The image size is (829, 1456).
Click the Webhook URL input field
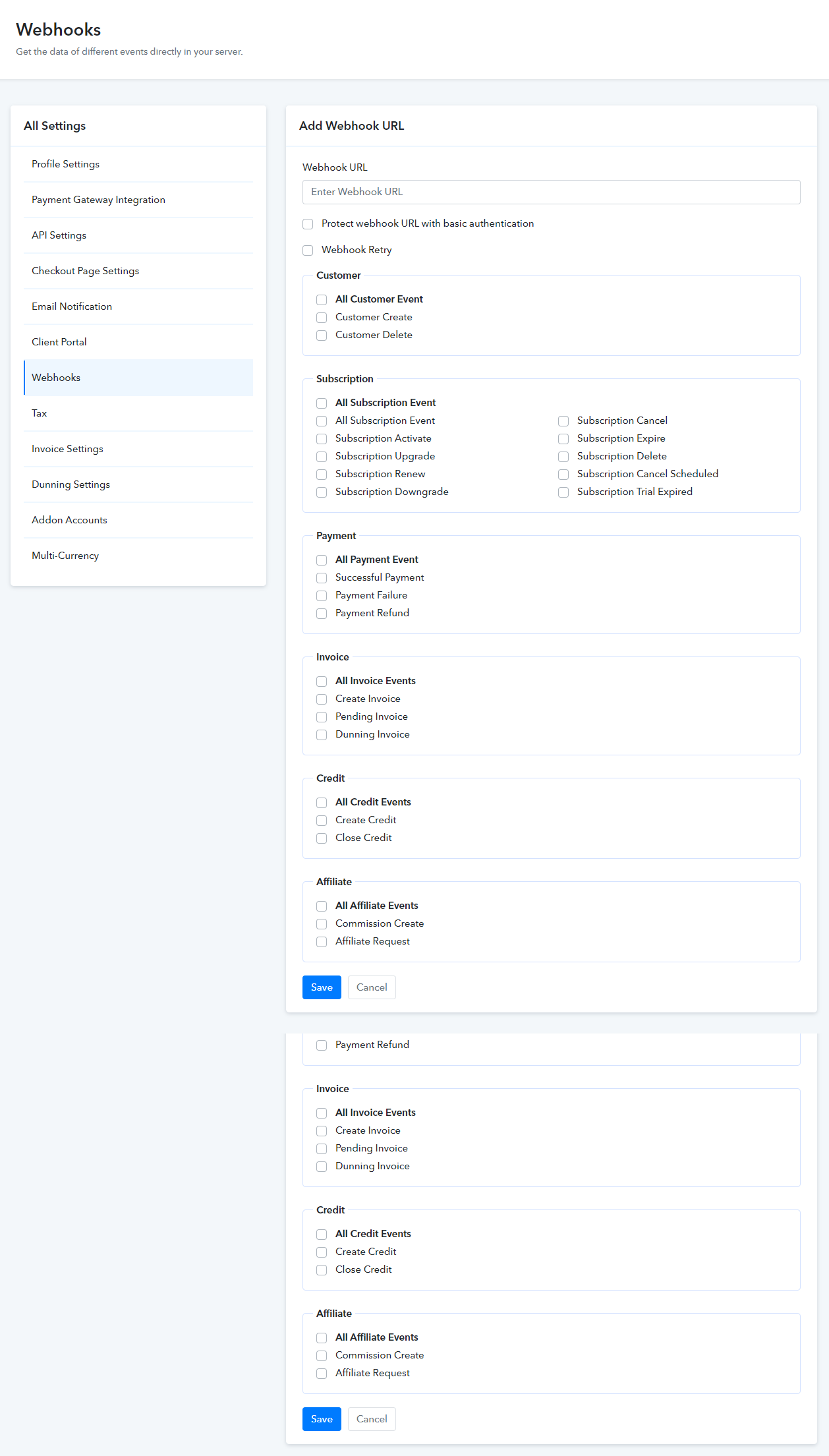(551, 192)
